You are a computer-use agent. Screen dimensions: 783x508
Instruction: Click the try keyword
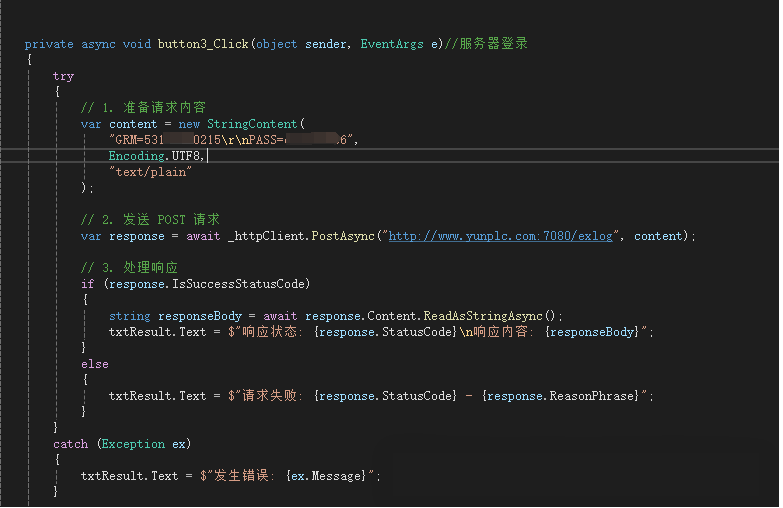[x=63, y=76]
